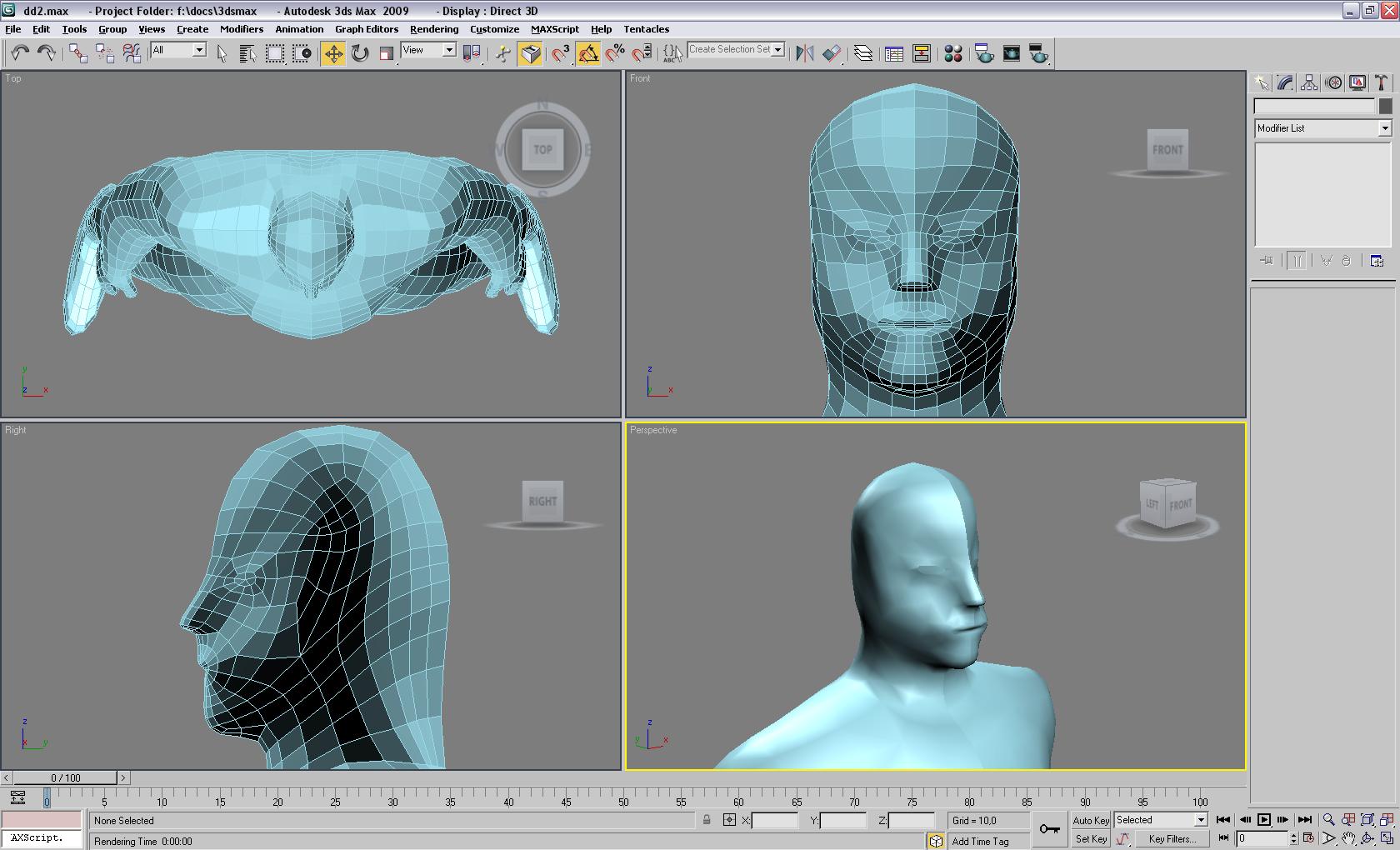The image size is (1400, 850).
Task: Open the Curve Editor
Action: click(x=894, y=53)
